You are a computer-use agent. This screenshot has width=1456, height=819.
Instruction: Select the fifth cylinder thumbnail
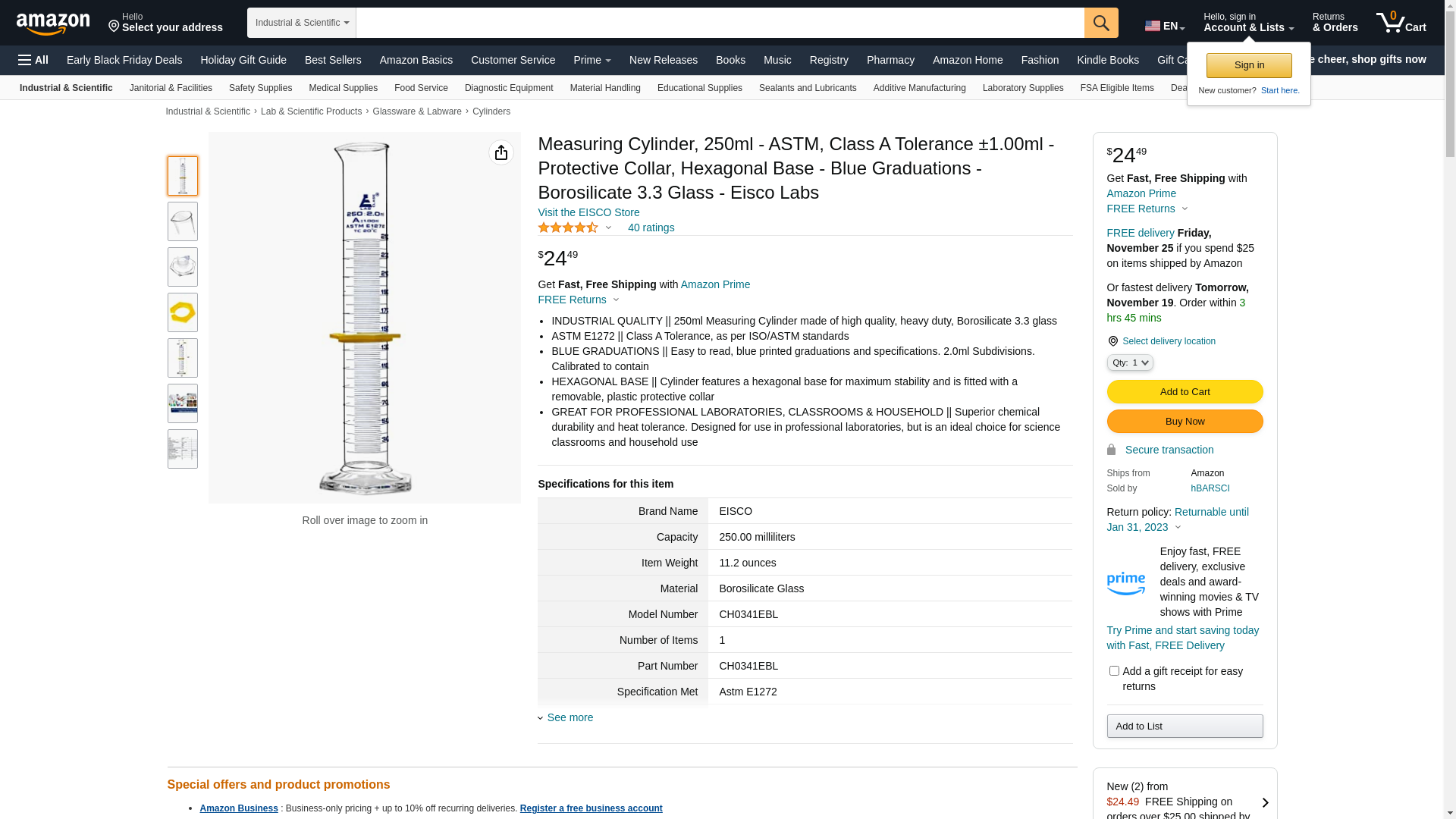[183, 358]
